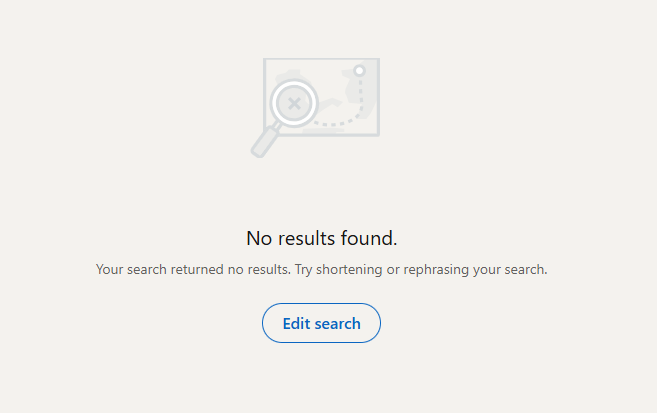The height and width of the screenshot is (413, 657).
Task: Click the bottom shaded strip of map
Action: (323, 131)
